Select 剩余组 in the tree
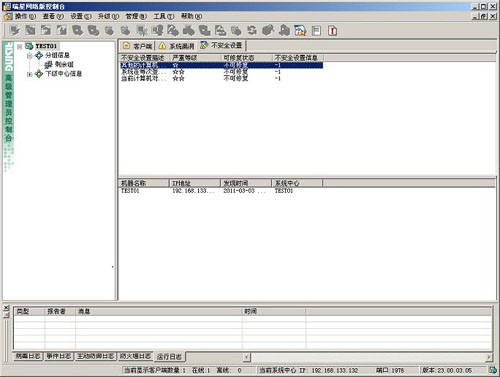 click(64, 64)
